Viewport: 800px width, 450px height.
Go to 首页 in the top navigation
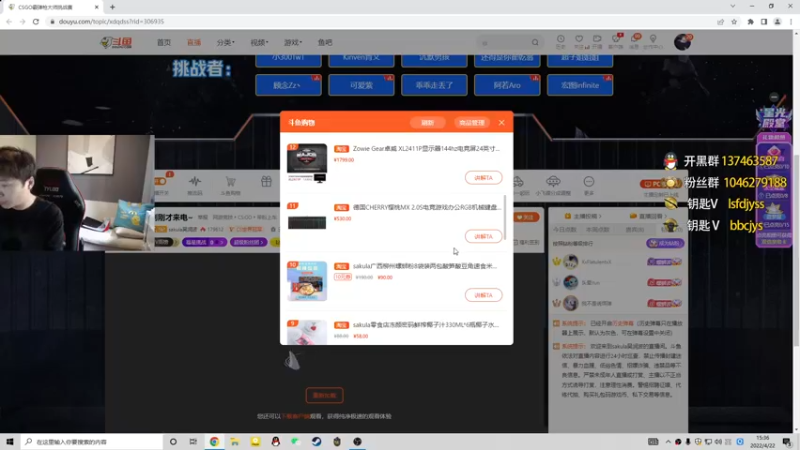click(164, 43)
